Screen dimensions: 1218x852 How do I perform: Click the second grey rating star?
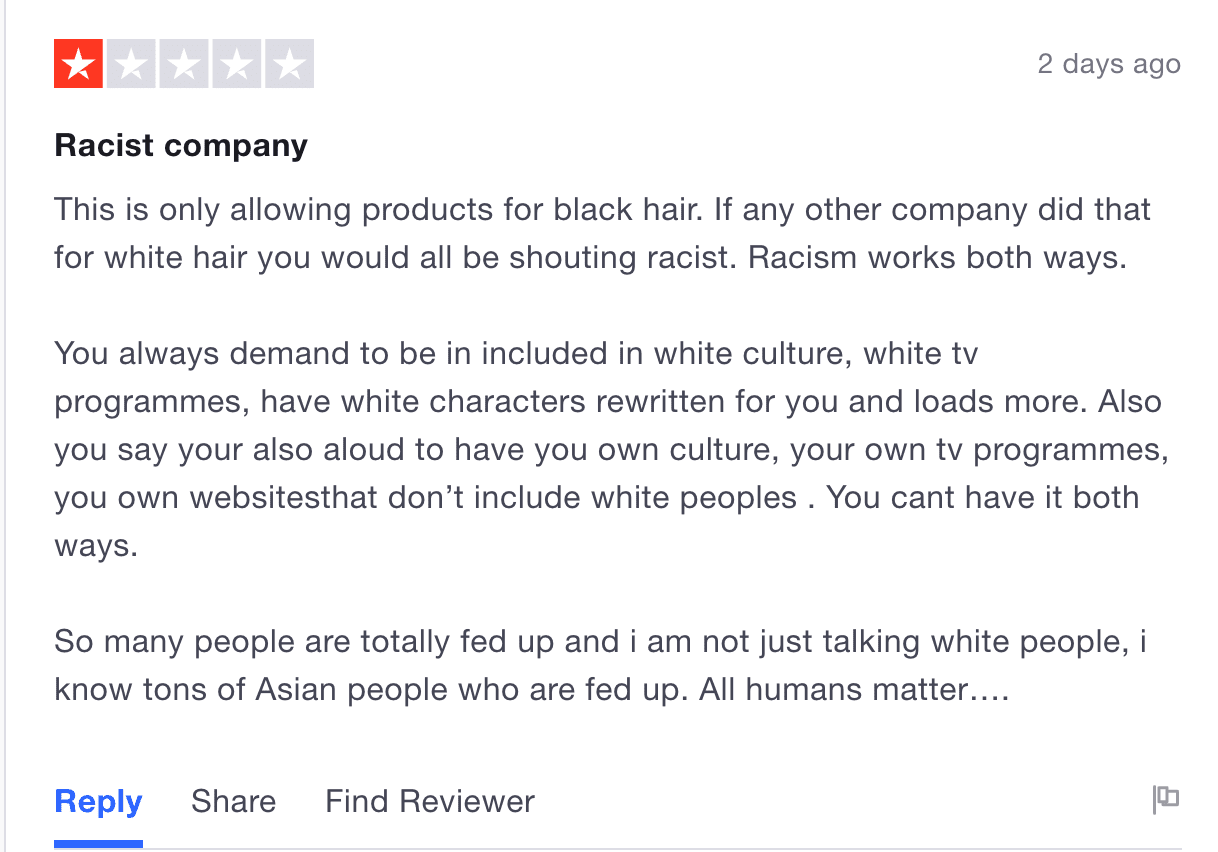click(x=132, y=65)
